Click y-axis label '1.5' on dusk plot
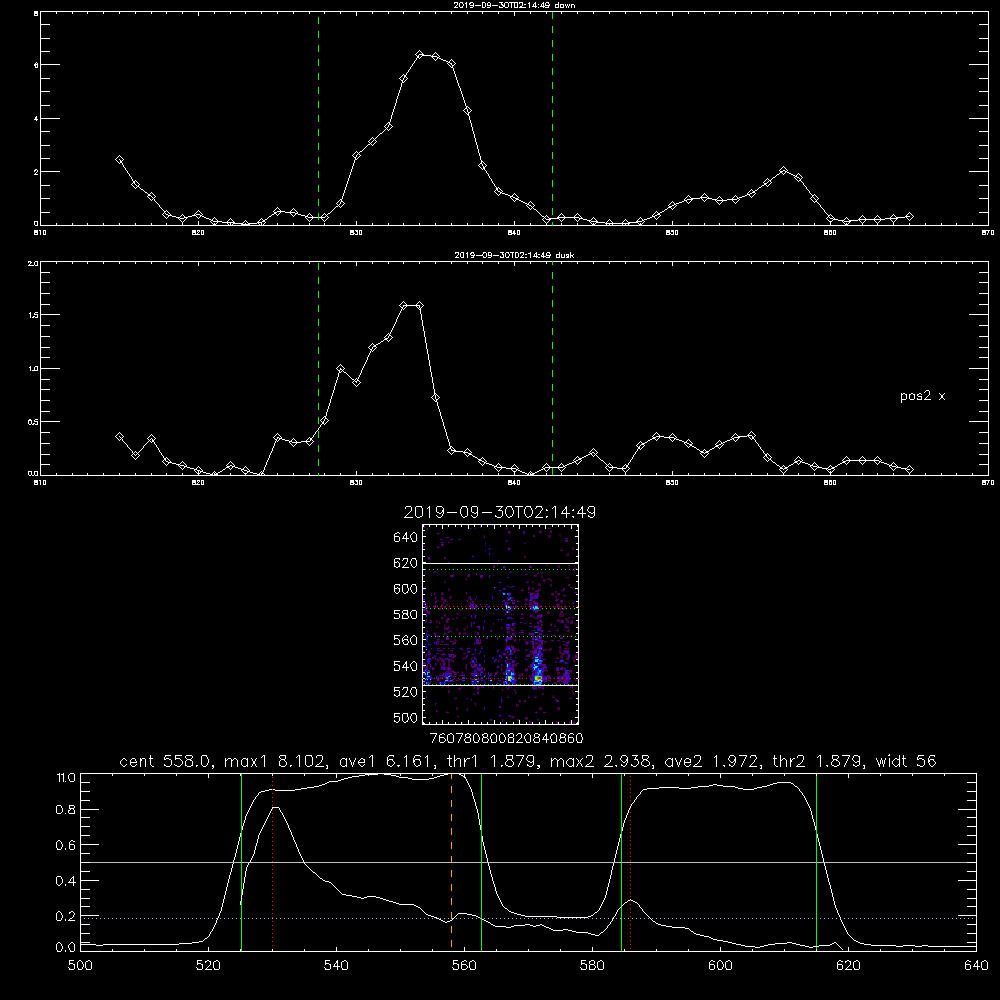Image resolution: width=1000 pixels, height=1000 pixels. click(x=33, y=315)
